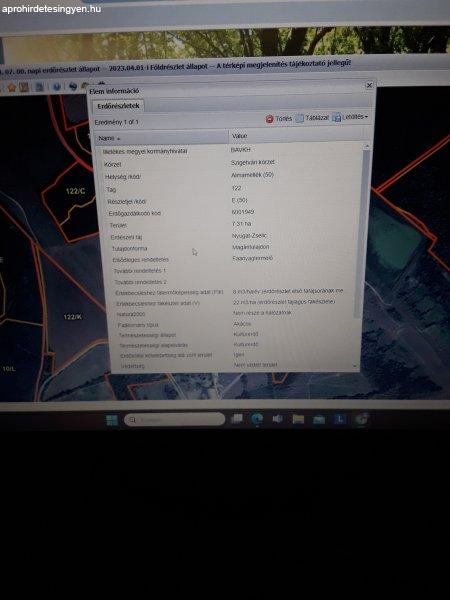The height and width of the screenshot is (600, 450).
Task: Open the Letöltés download dropdown
Action: (x=350, y=117)
